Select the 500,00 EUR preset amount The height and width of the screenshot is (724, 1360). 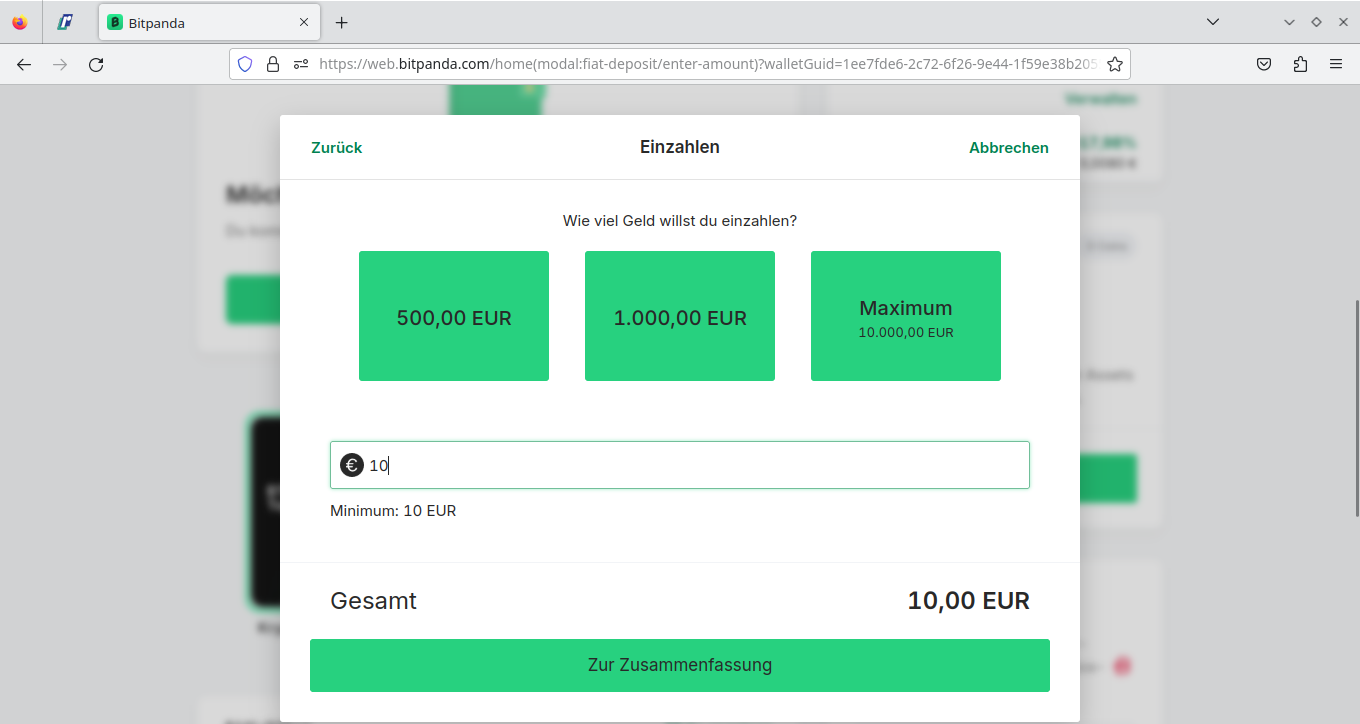[x=454, y=316]
